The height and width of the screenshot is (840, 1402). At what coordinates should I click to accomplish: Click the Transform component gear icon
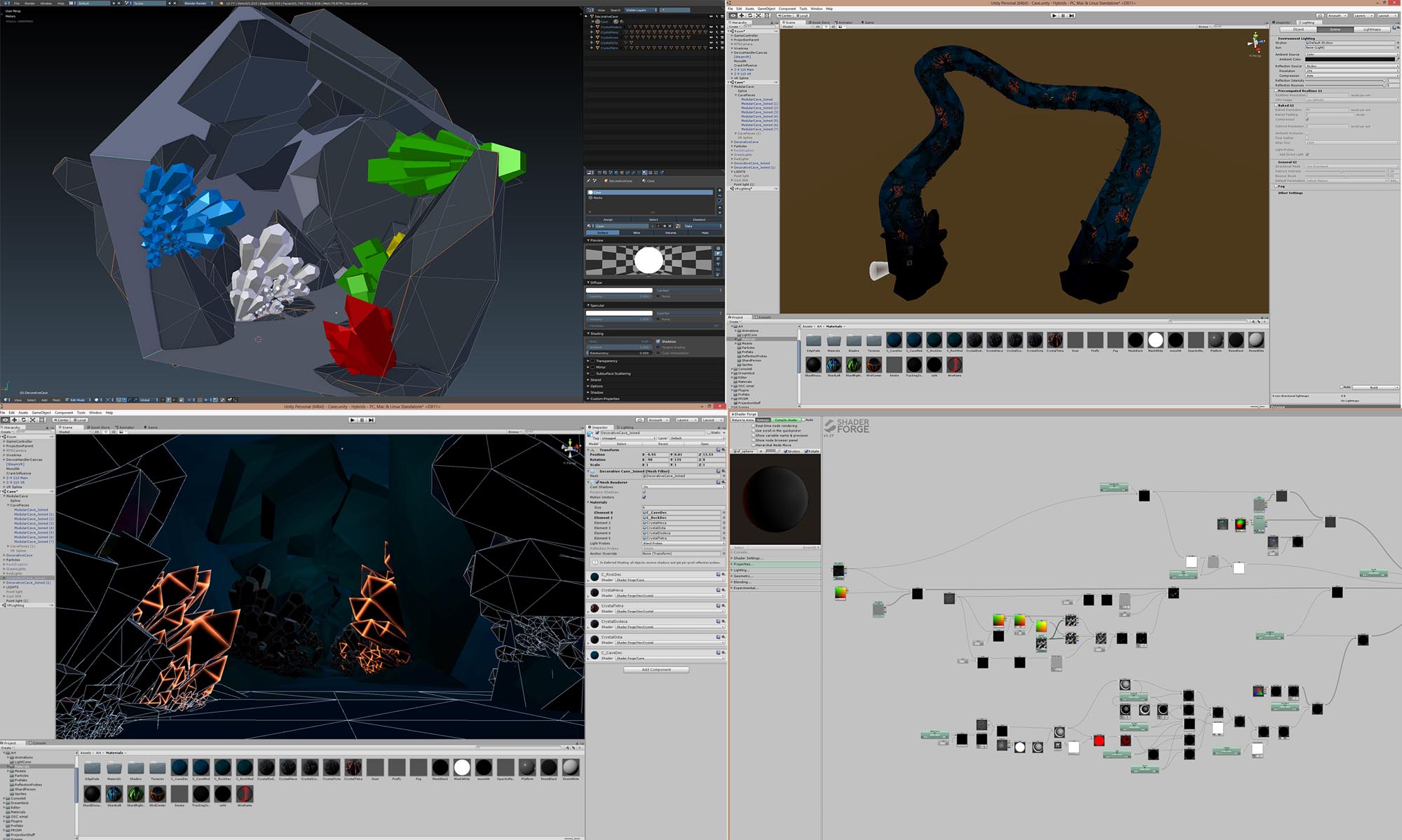click(723, 450)
